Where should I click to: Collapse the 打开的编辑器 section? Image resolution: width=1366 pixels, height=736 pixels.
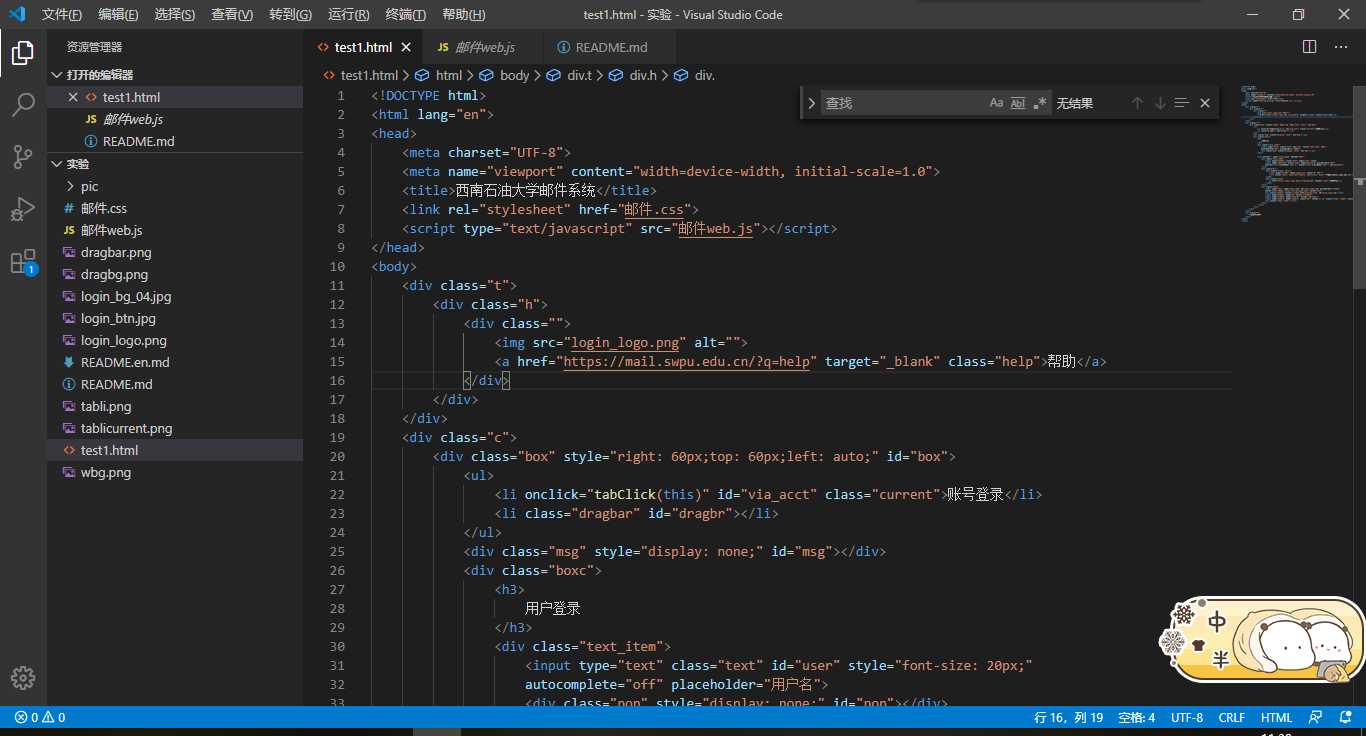[175, 75]
